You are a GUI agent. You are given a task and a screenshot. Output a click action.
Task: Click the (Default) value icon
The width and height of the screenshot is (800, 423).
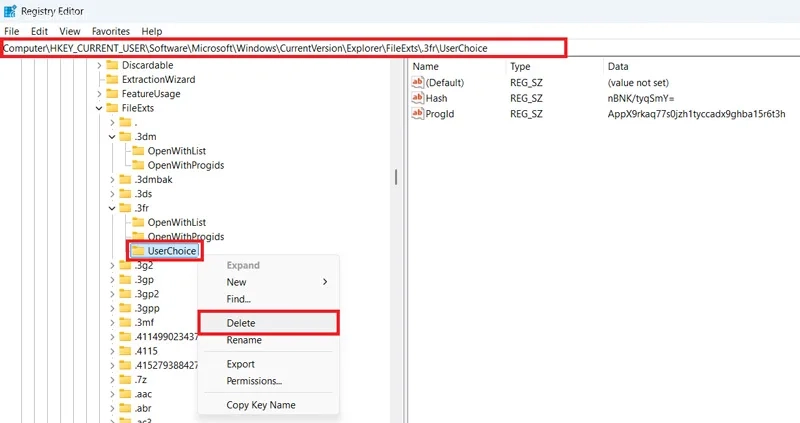pos(418,82)
